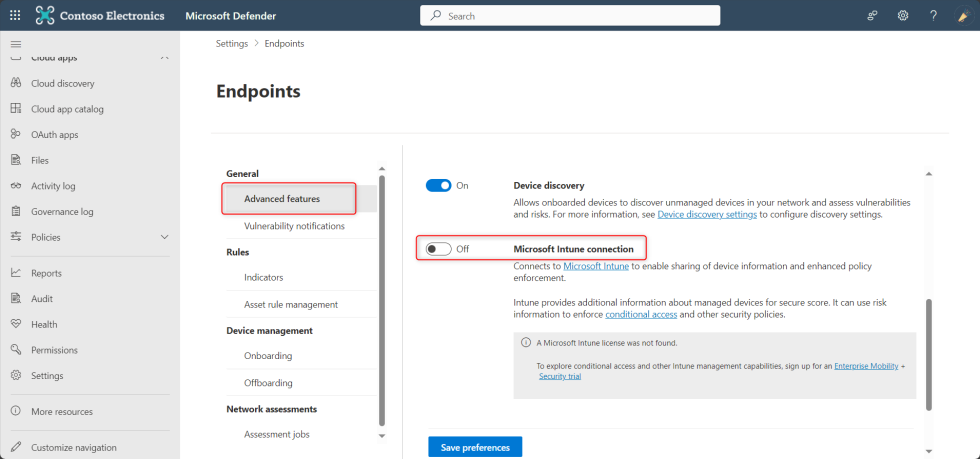Turn on the Microsoft Intune connection toggle
Screen dimensions: 980x459
point(438,249)
